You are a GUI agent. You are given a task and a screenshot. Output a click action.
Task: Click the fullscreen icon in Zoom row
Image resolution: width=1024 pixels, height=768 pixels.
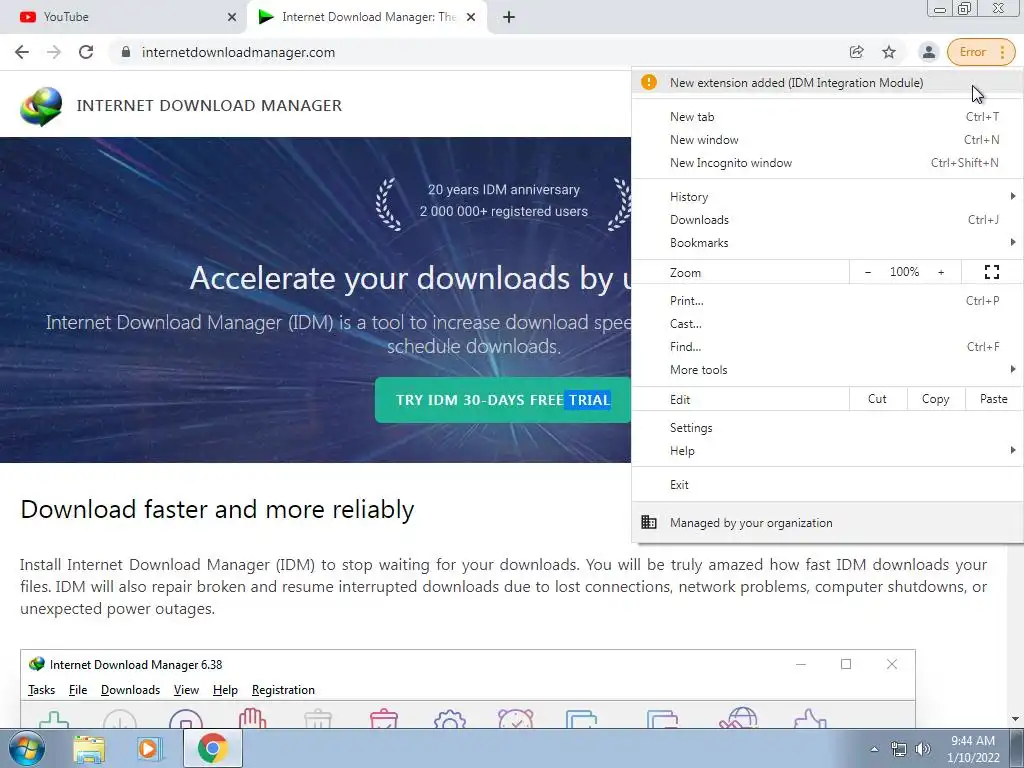pyautogui.click(x=991, y=272)
